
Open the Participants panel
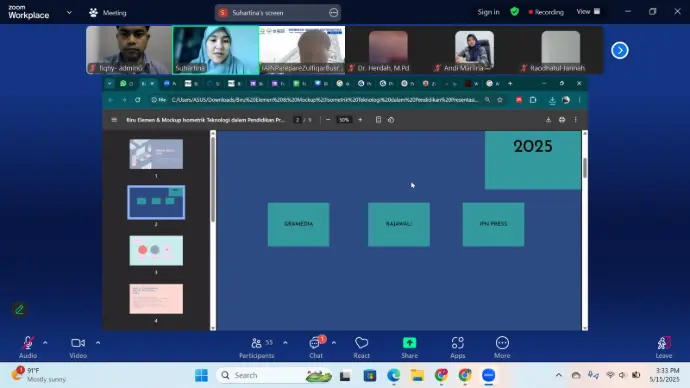pyautogui.click(x=257, y=347)
